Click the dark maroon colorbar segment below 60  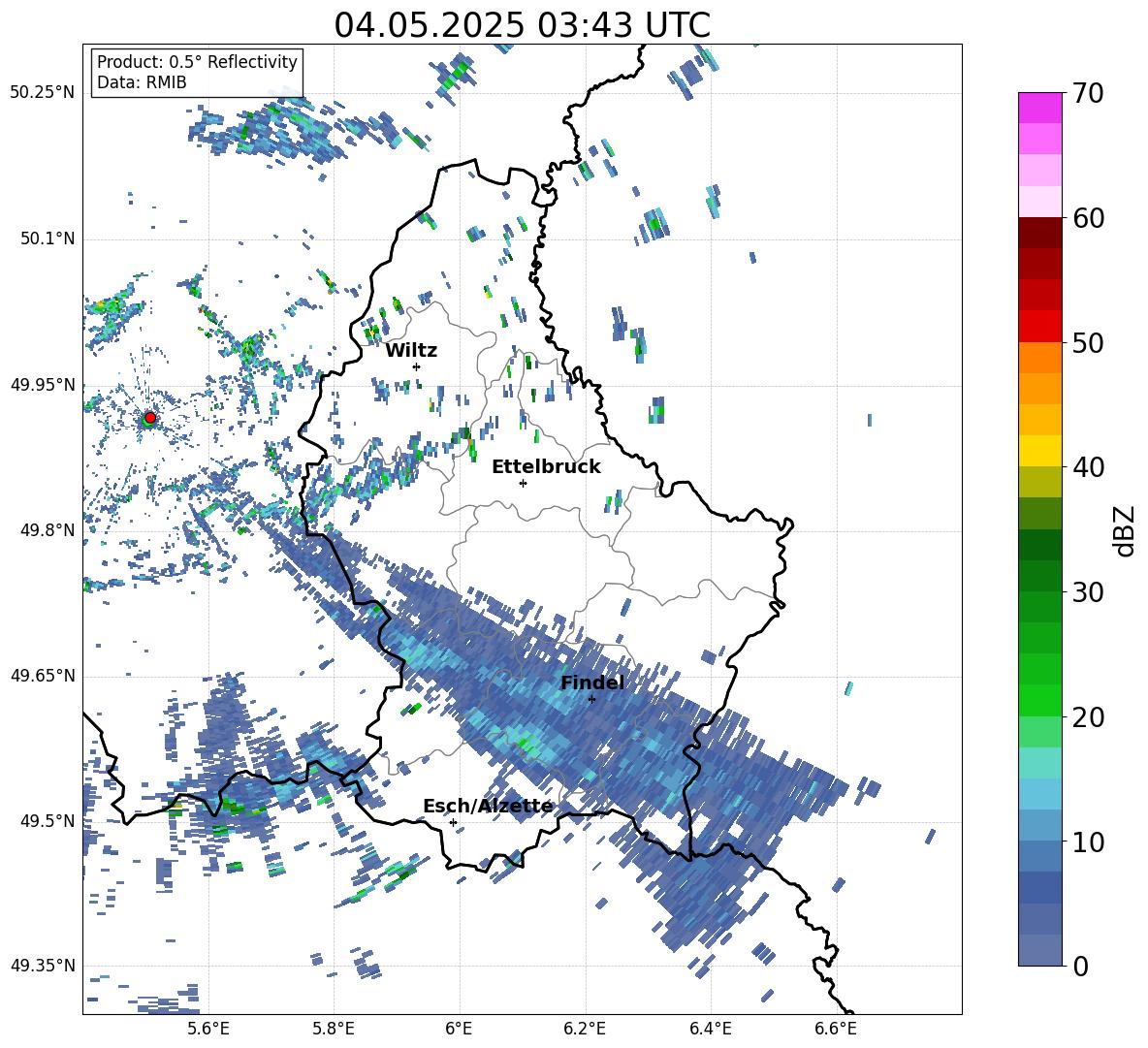coord(1039,233)
